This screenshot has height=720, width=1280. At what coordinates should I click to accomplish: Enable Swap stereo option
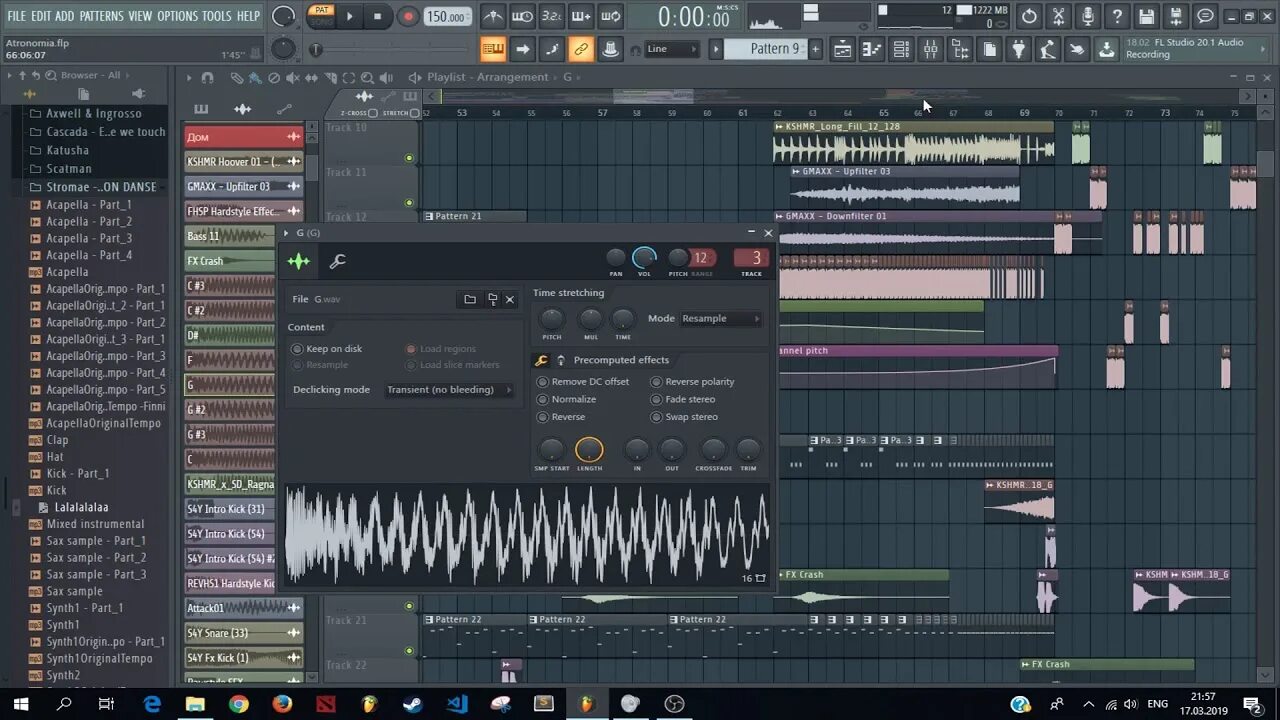(684, 417)
